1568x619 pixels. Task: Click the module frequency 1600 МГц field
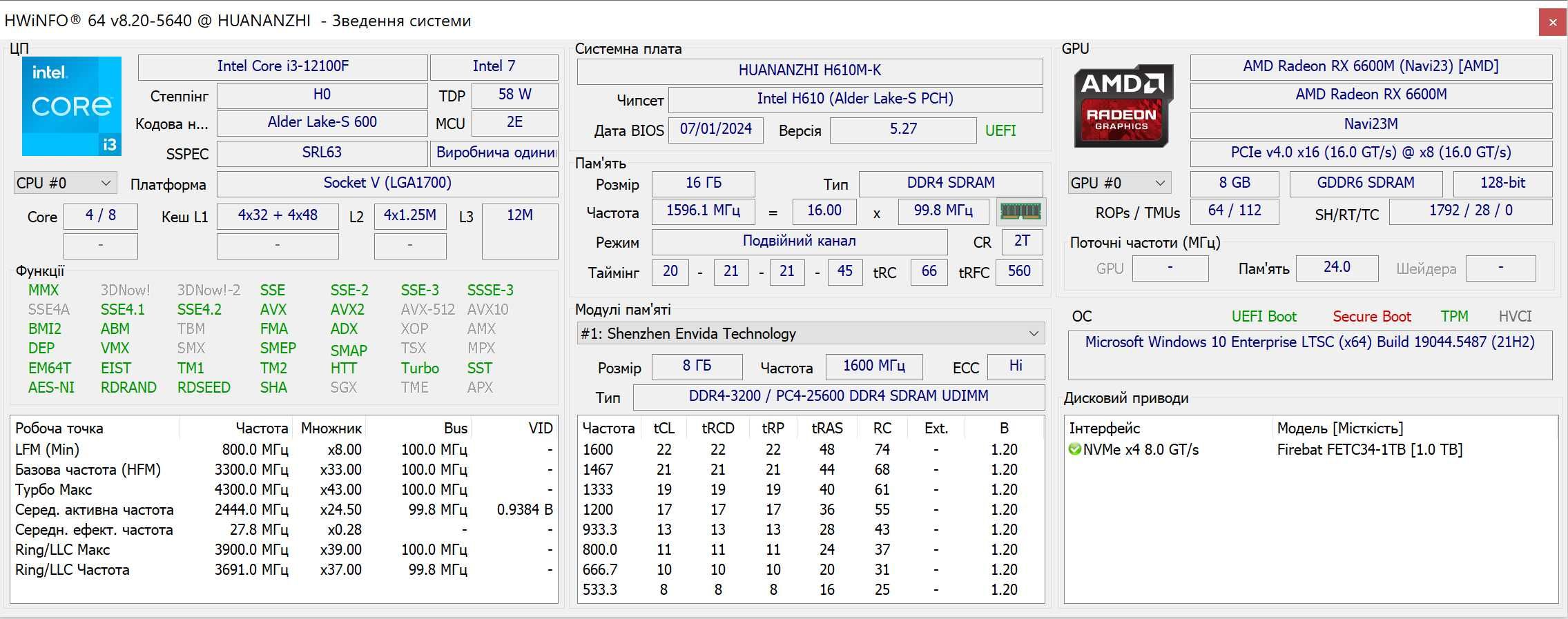click(x=874, y=366)
